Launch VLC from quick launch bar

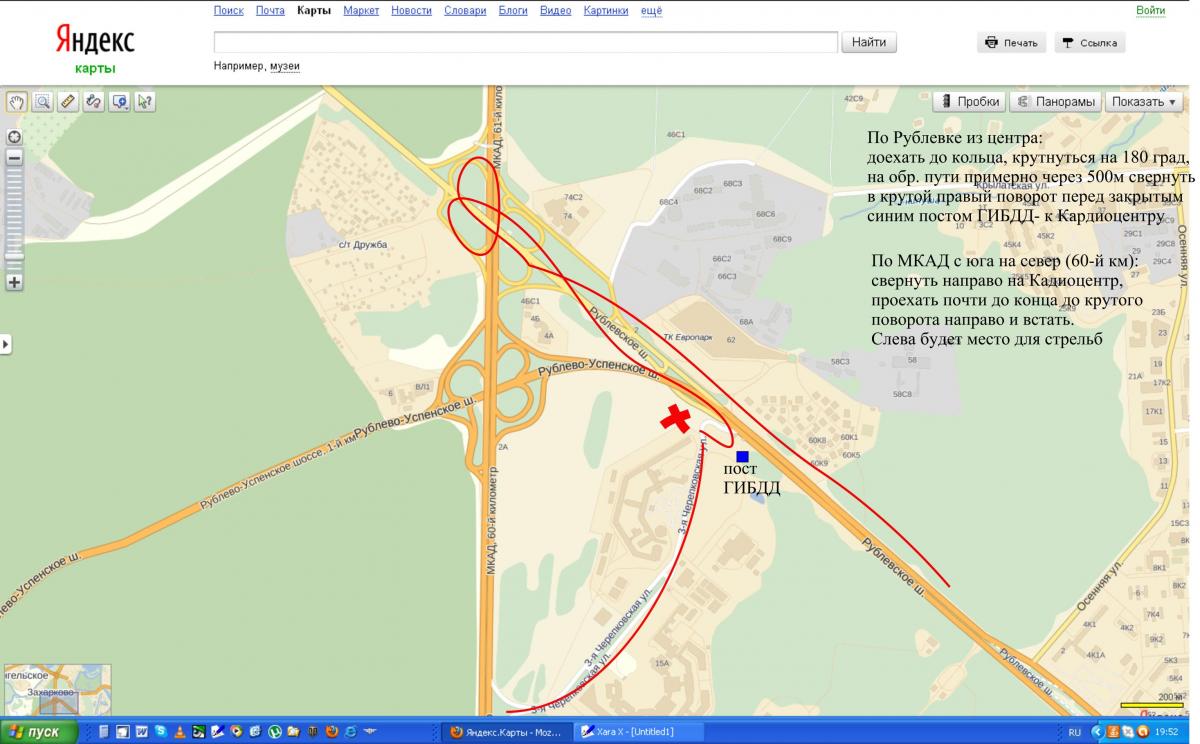[x=179, y=732]
